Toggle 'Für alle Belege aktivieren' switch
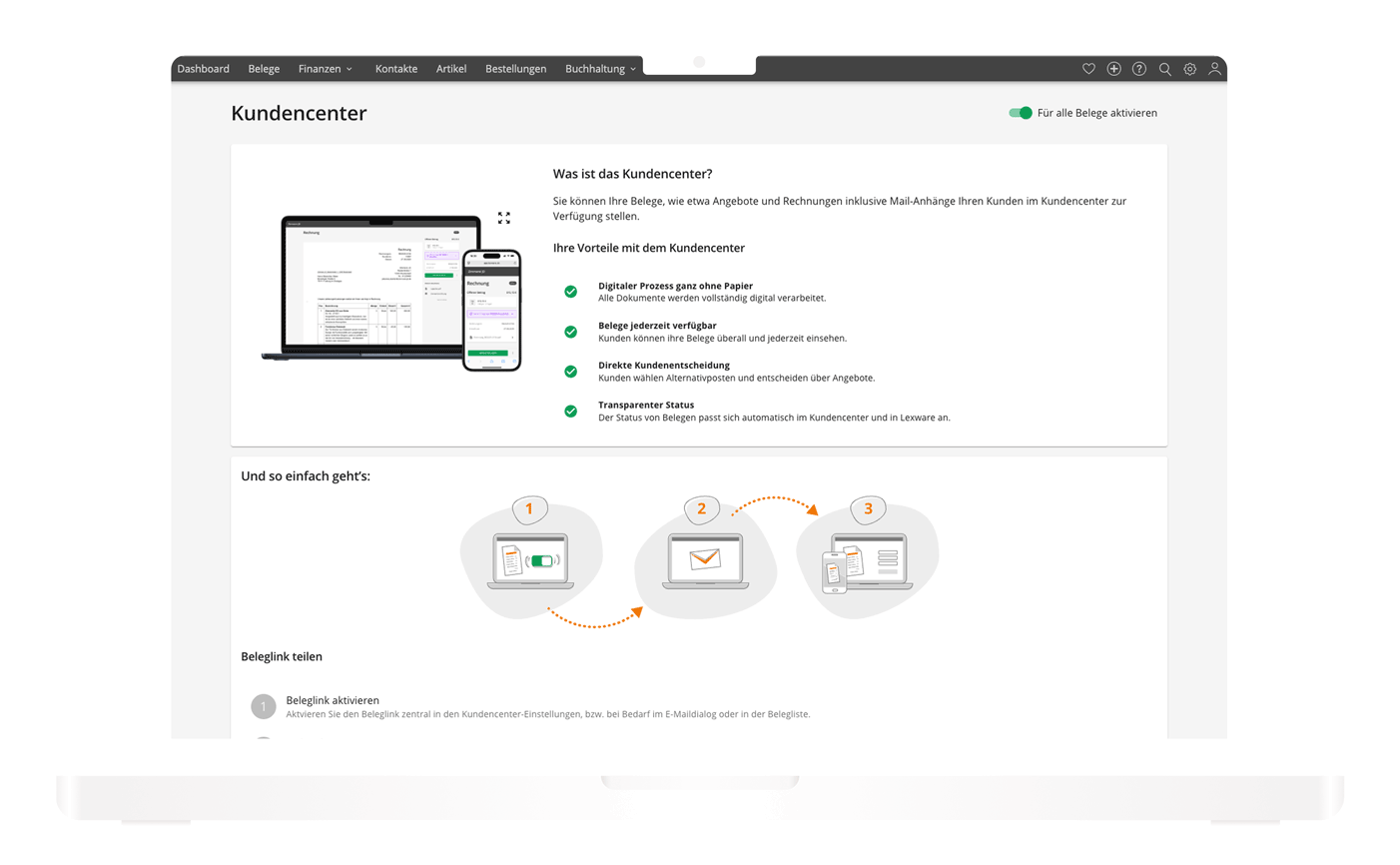 point(1020,113)
